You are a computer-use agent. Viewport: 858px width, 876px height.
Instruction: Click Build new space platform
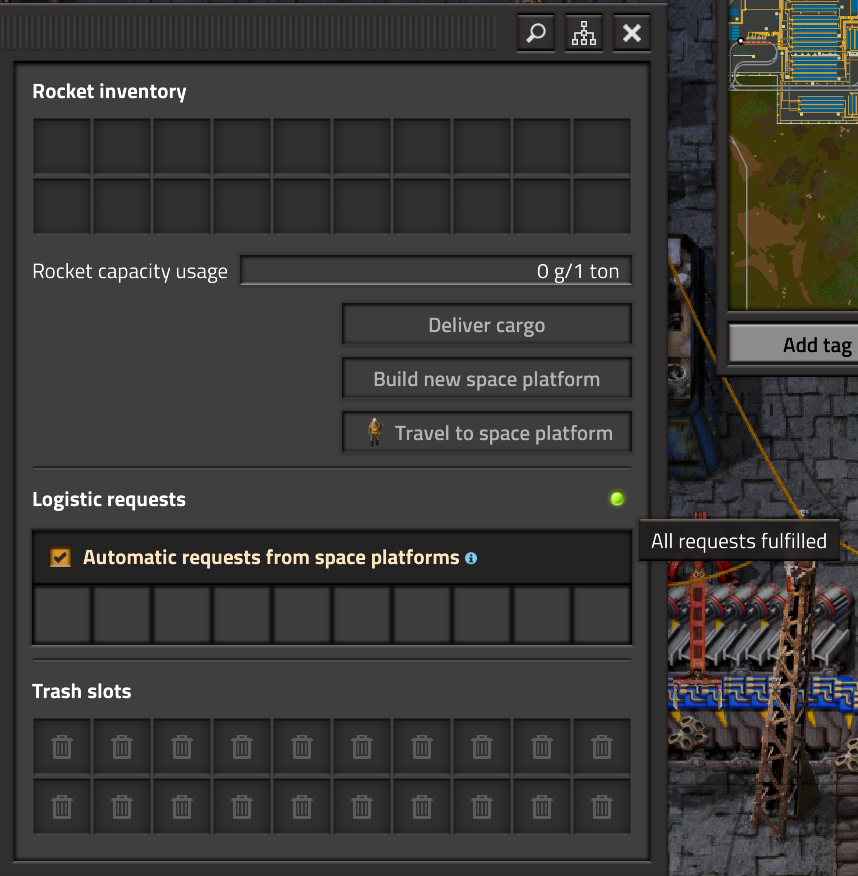[x=487, y=379]
